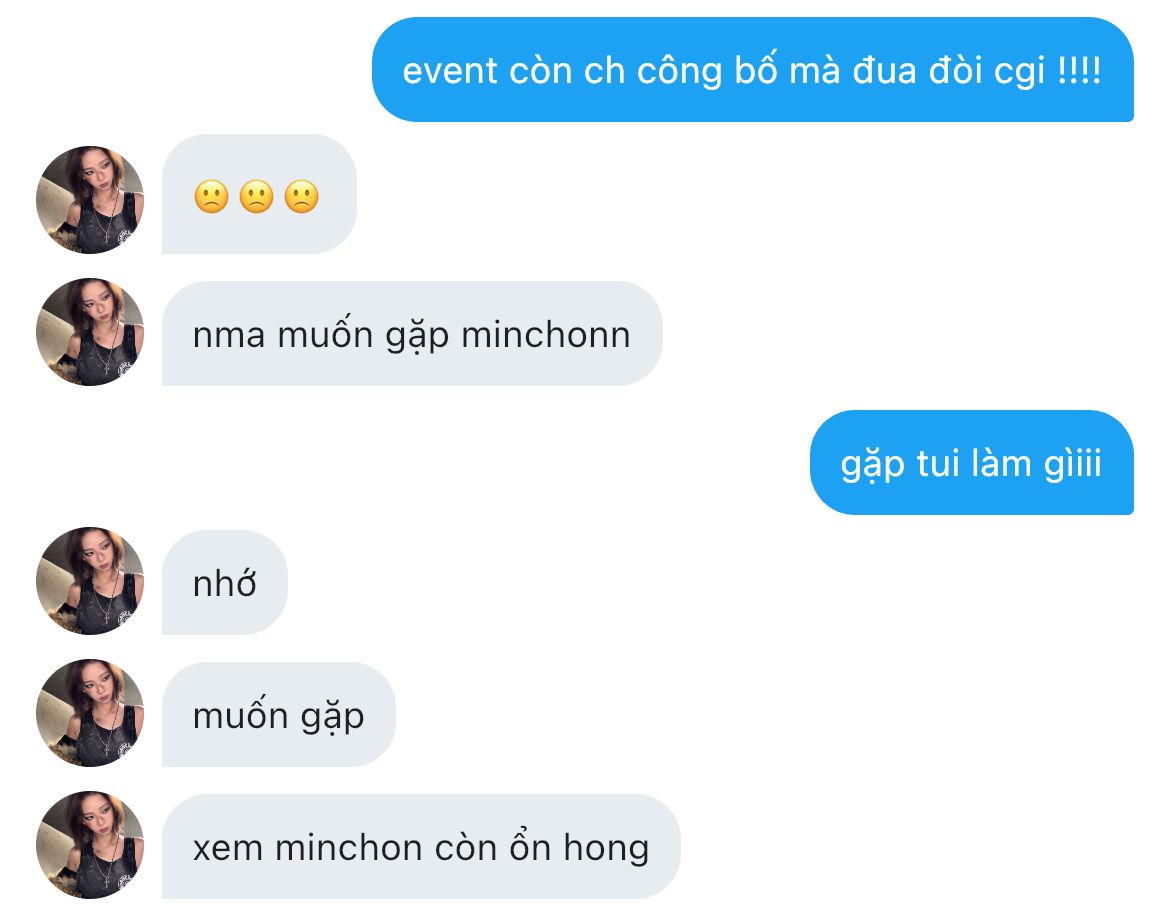
Task: Click avatar beside the 'muốn gặp' message
Action: click(90, 713)
